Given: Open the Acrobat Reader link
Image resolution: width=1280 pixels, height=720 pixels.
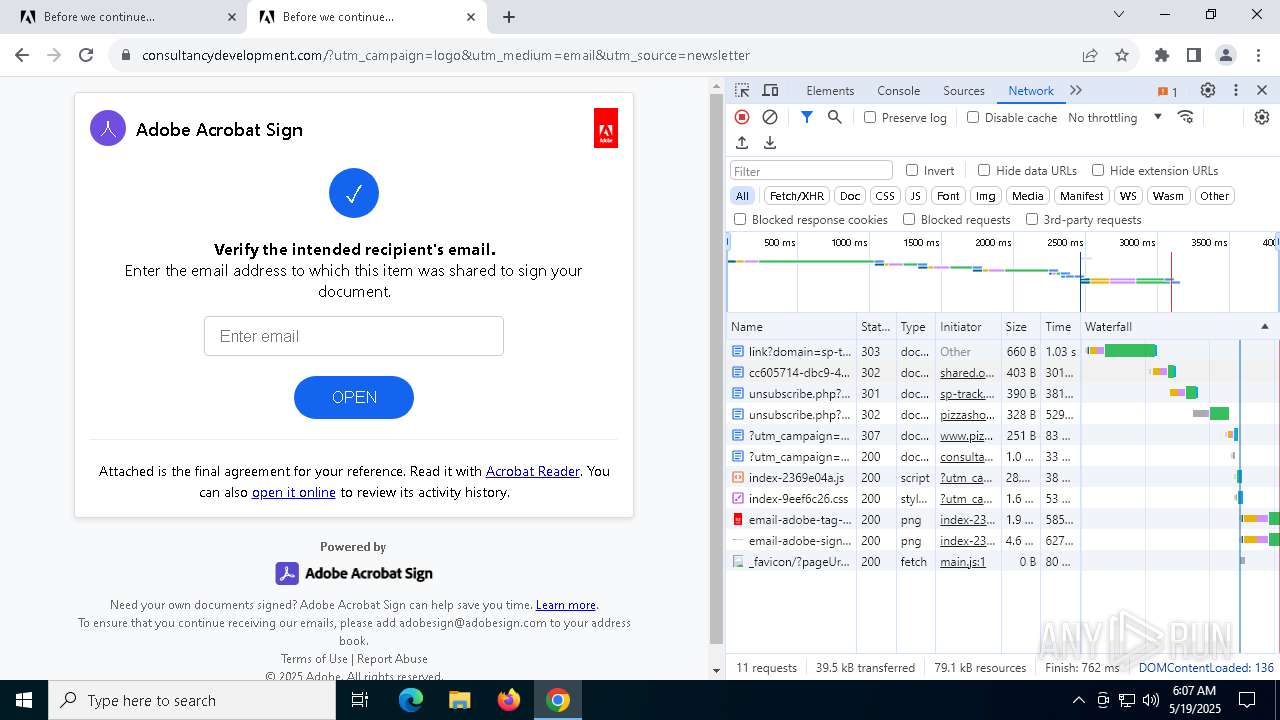Looking at the screenshot, I should coord(533,471).
